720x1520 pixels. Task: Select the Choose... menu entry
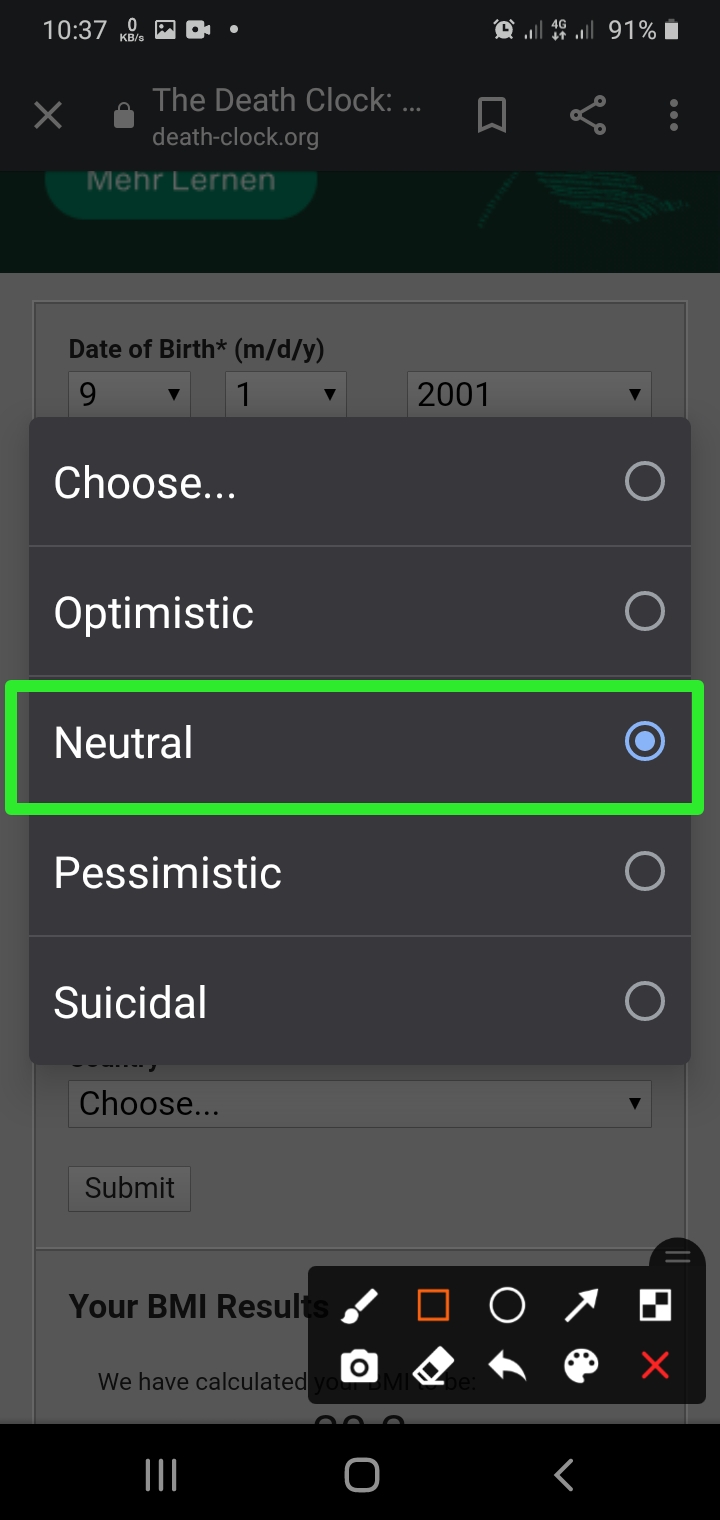click(x=359, y=482)
